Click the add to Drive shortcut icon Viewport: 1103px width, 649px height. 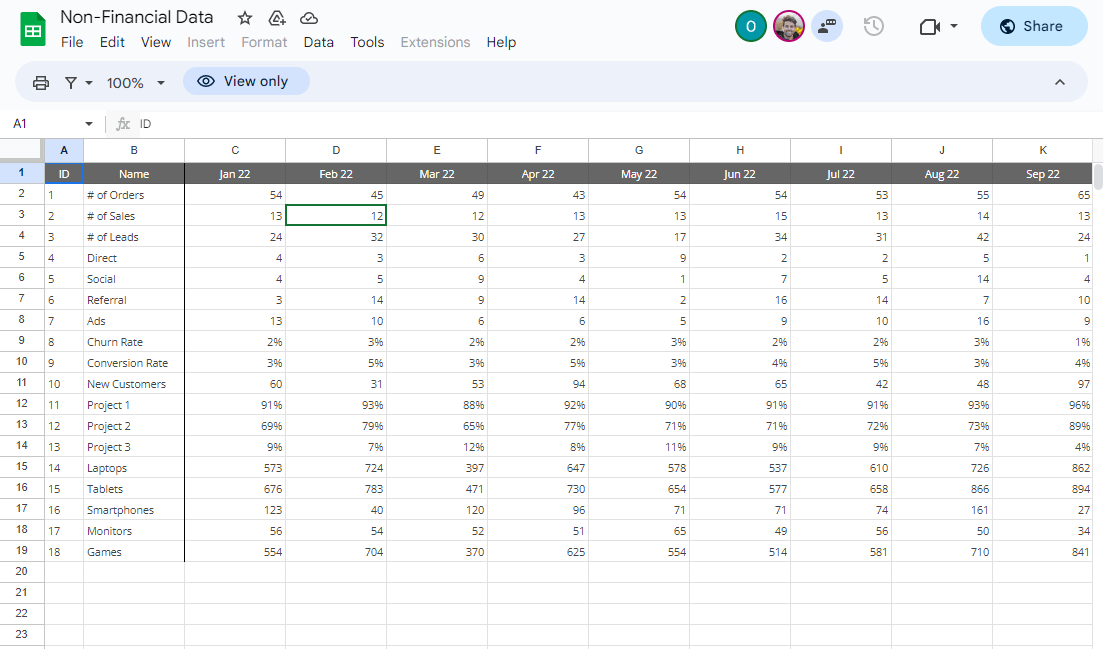pos(277,18)
